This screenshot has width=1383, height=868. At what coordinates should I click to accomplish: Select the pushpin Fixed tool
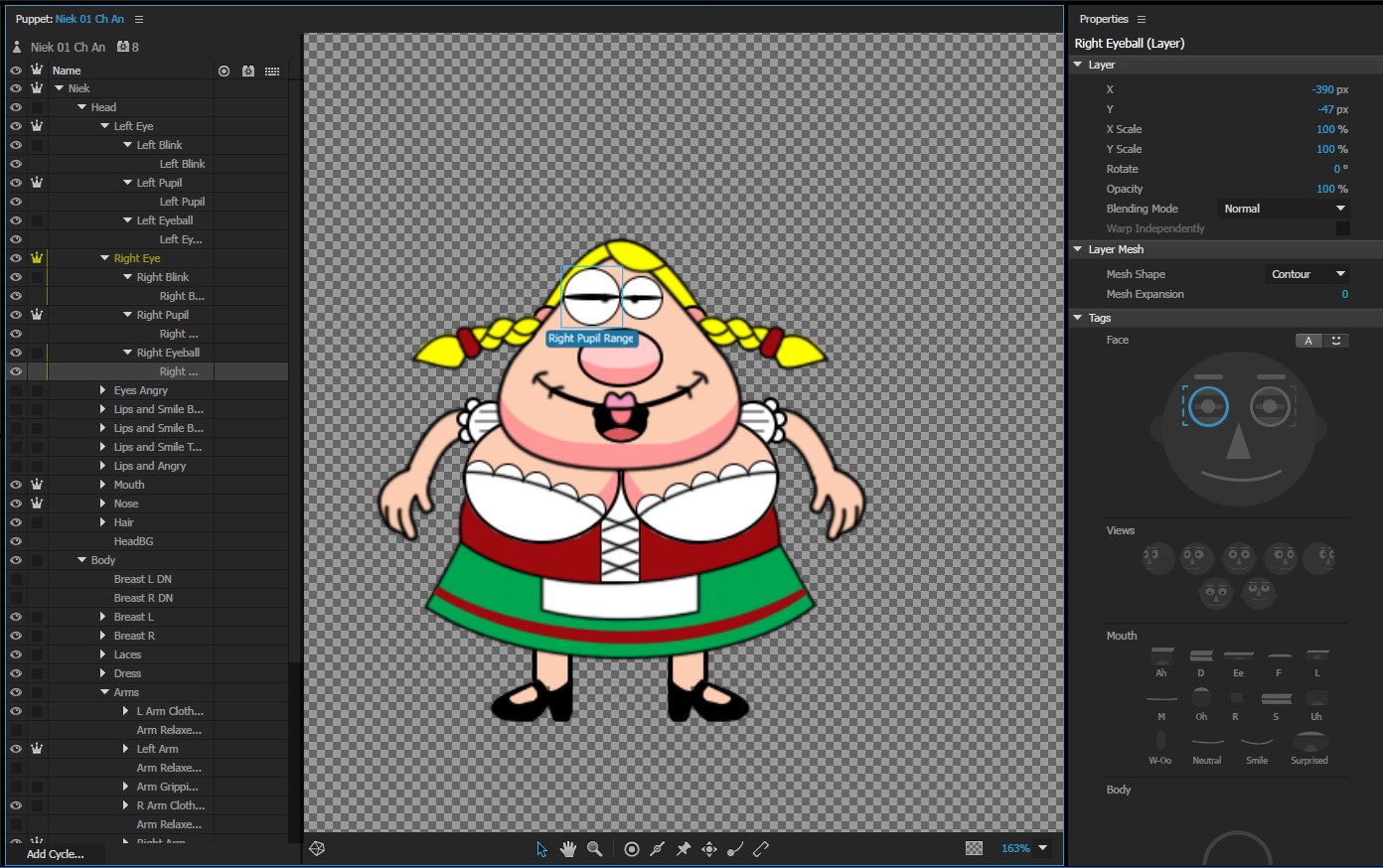click(684, 849)
